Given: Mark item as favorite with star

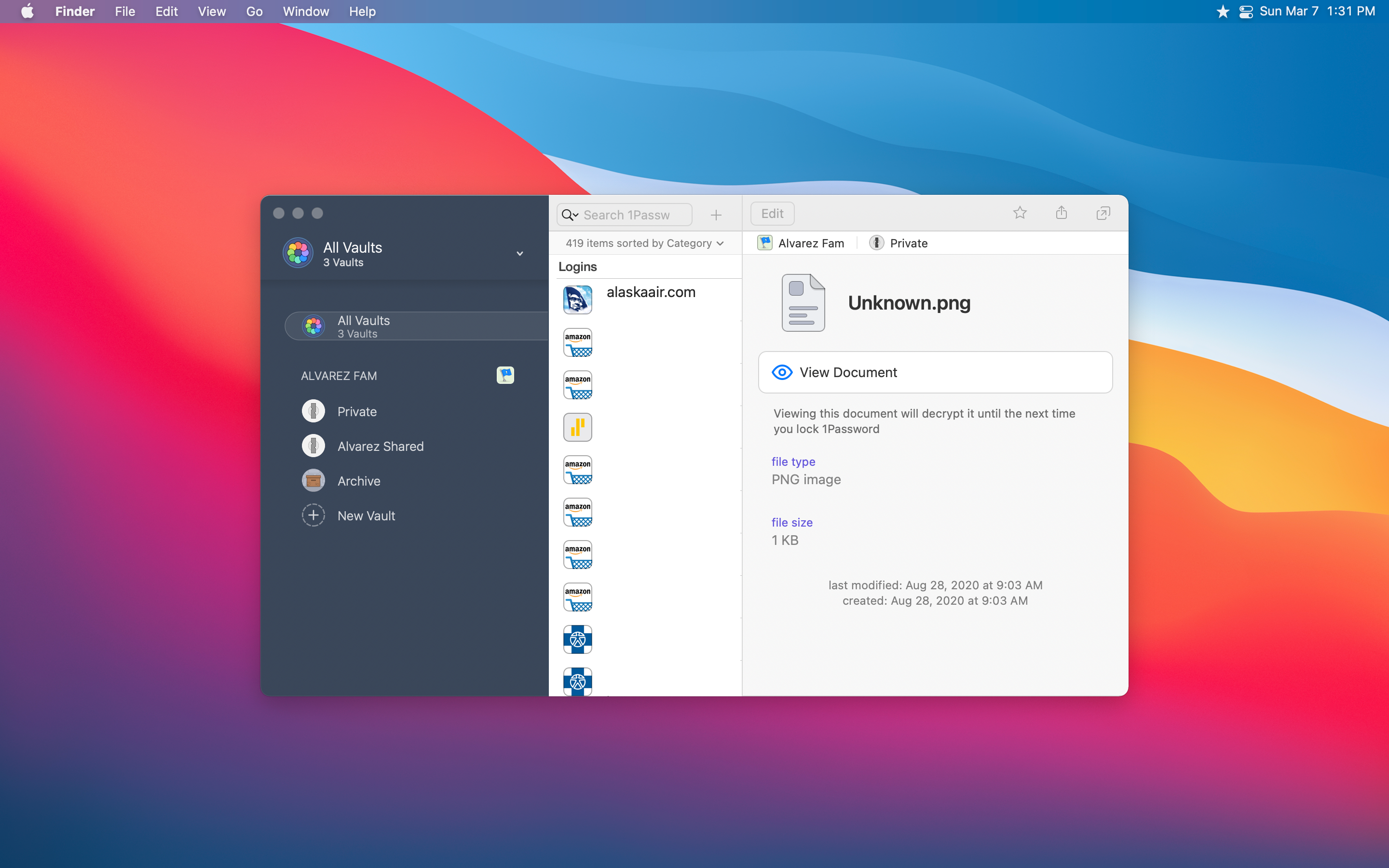Looking at the screenshot, I should point(1020,213).
